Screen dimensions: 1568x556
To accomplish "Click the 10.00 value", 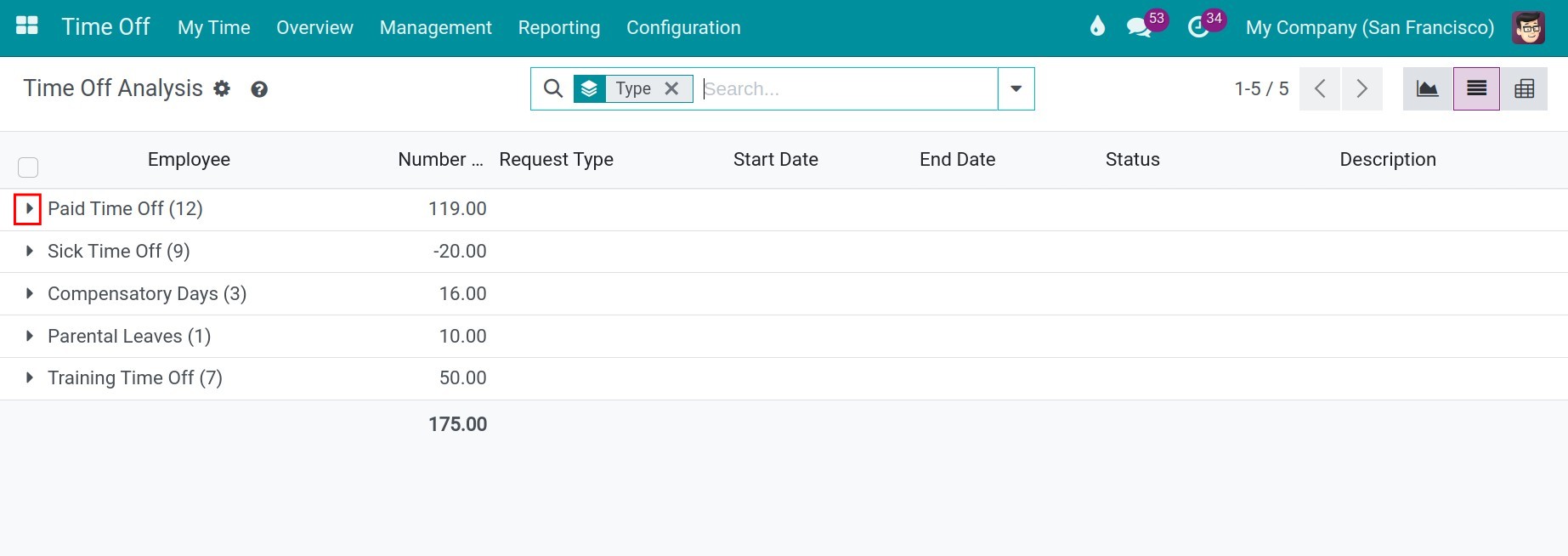I will [462, 336].
